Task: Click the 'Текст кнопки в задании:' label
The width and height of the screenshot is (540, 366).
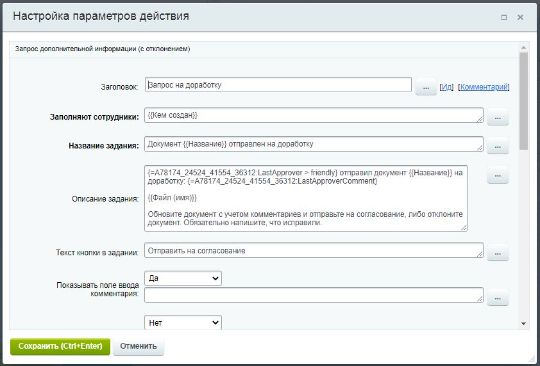Action: coord(97,253)
